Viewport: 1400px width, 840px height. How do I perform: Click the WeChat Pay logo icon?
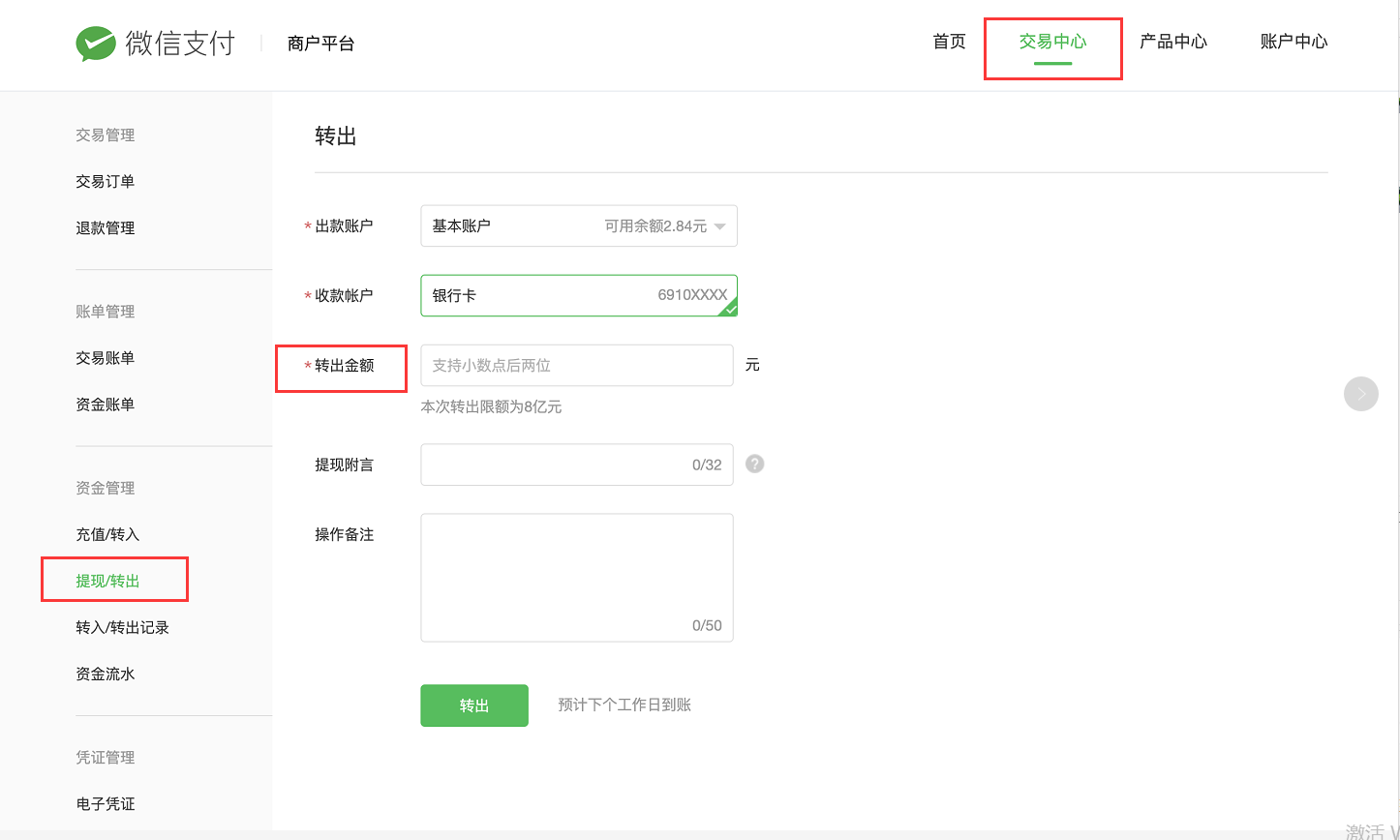[96, 44]
